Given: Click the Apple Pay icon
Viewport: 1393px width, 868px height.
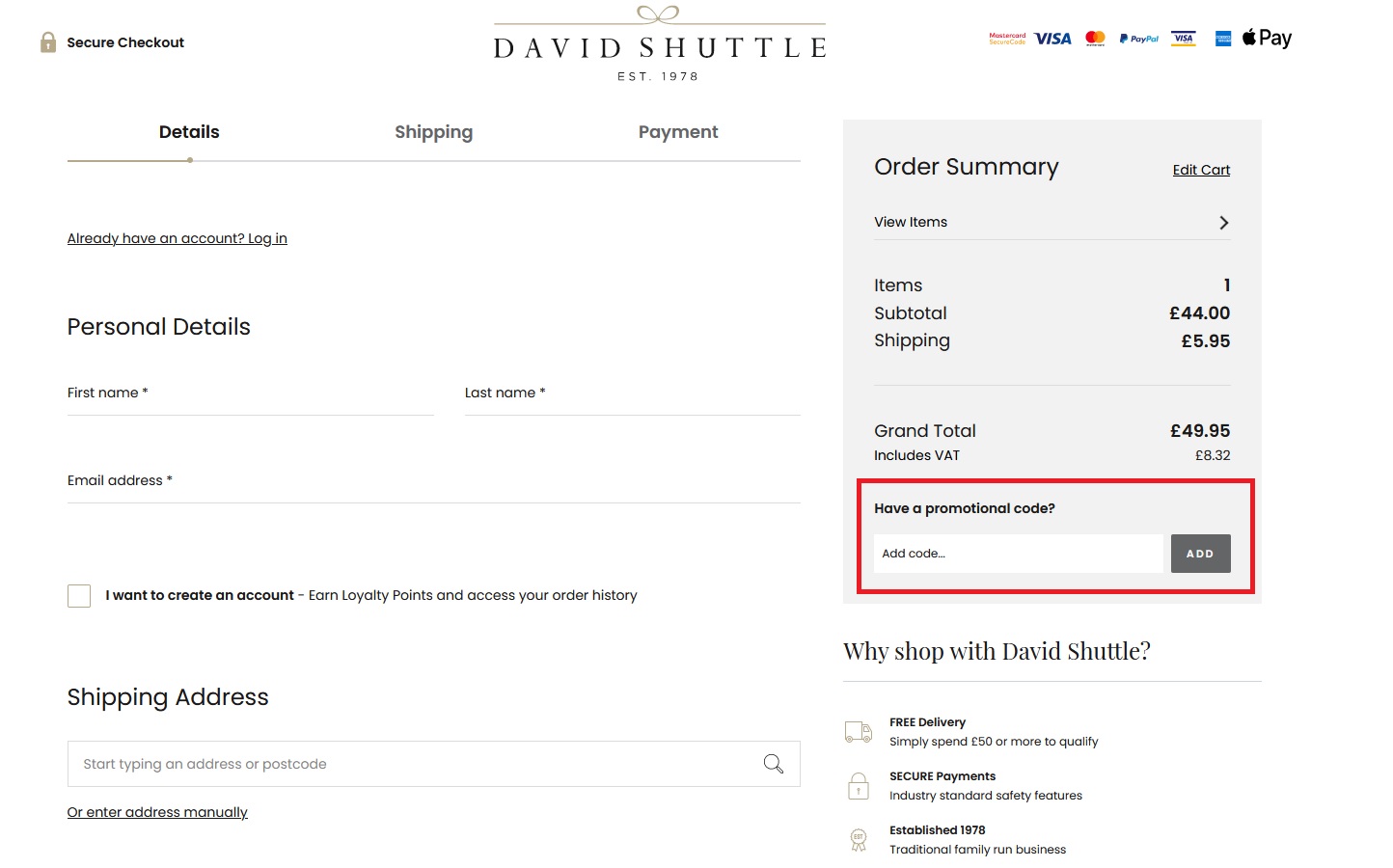Looking at the screenshot, I should click(x=1267, y=38).
